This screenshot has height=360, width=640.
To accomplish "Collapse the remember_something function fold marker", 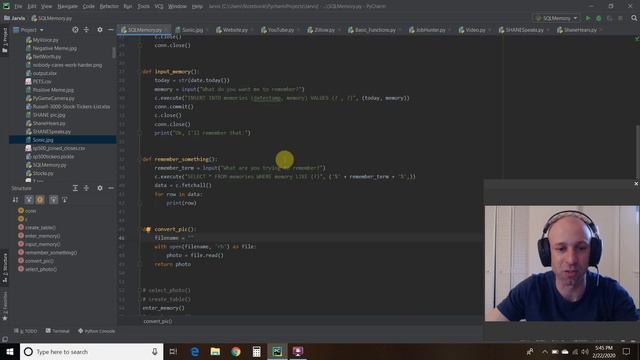I will pyautogui.click(x=140, y=160).
